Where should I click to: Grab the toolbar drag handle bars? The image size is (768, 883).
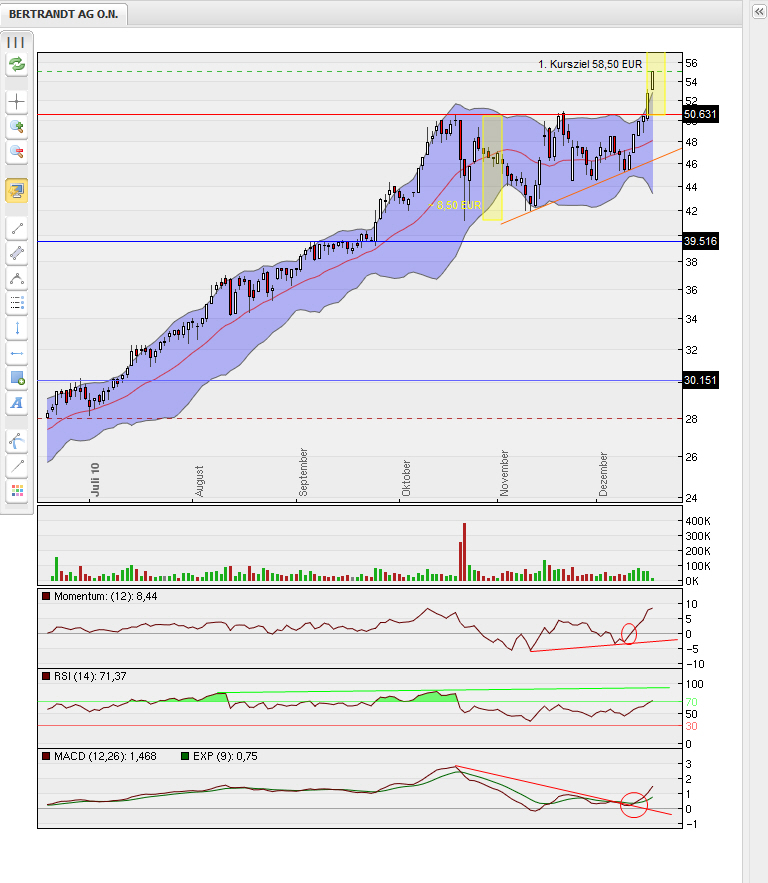coord(16,42)
